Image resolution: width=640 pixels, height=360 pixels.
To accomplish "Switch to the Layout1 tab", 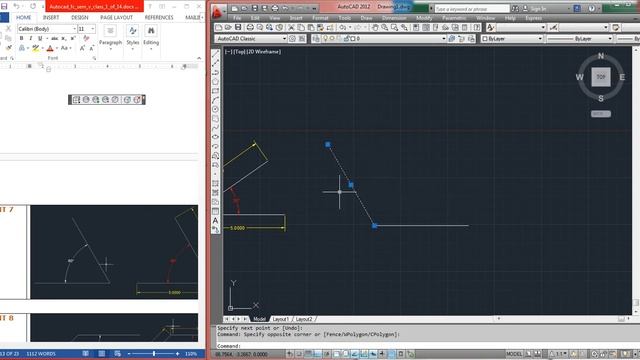I will (280, 319).
